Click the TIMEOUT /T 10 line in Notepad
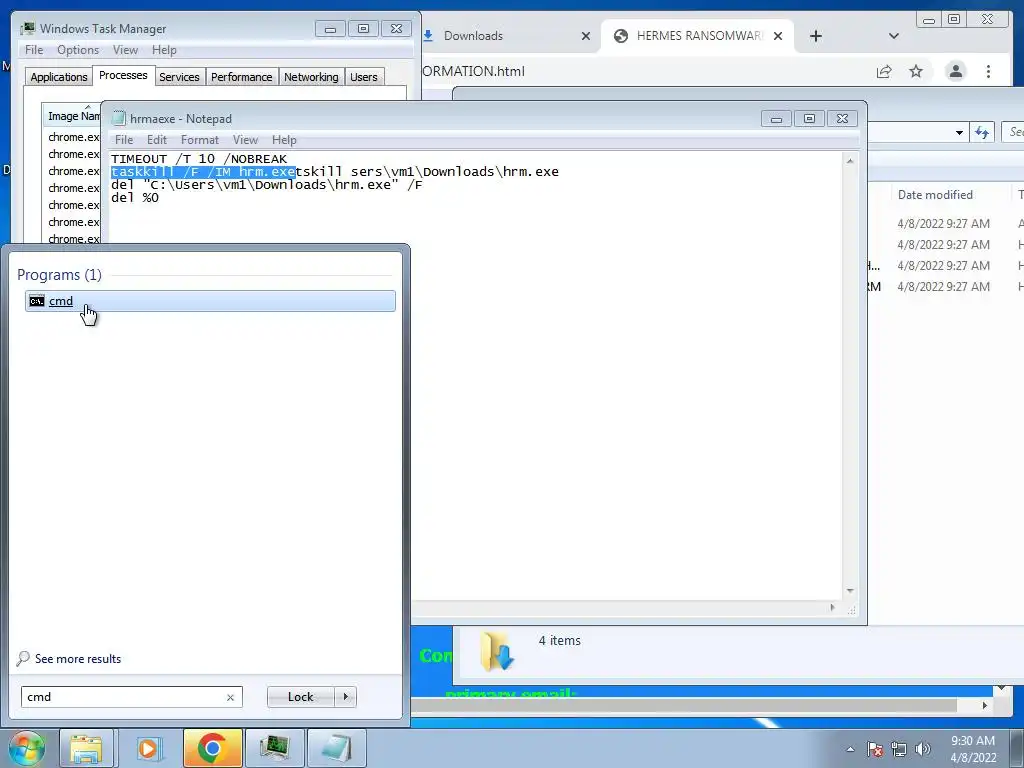1024x768 pixels. (x=199, y=159)
